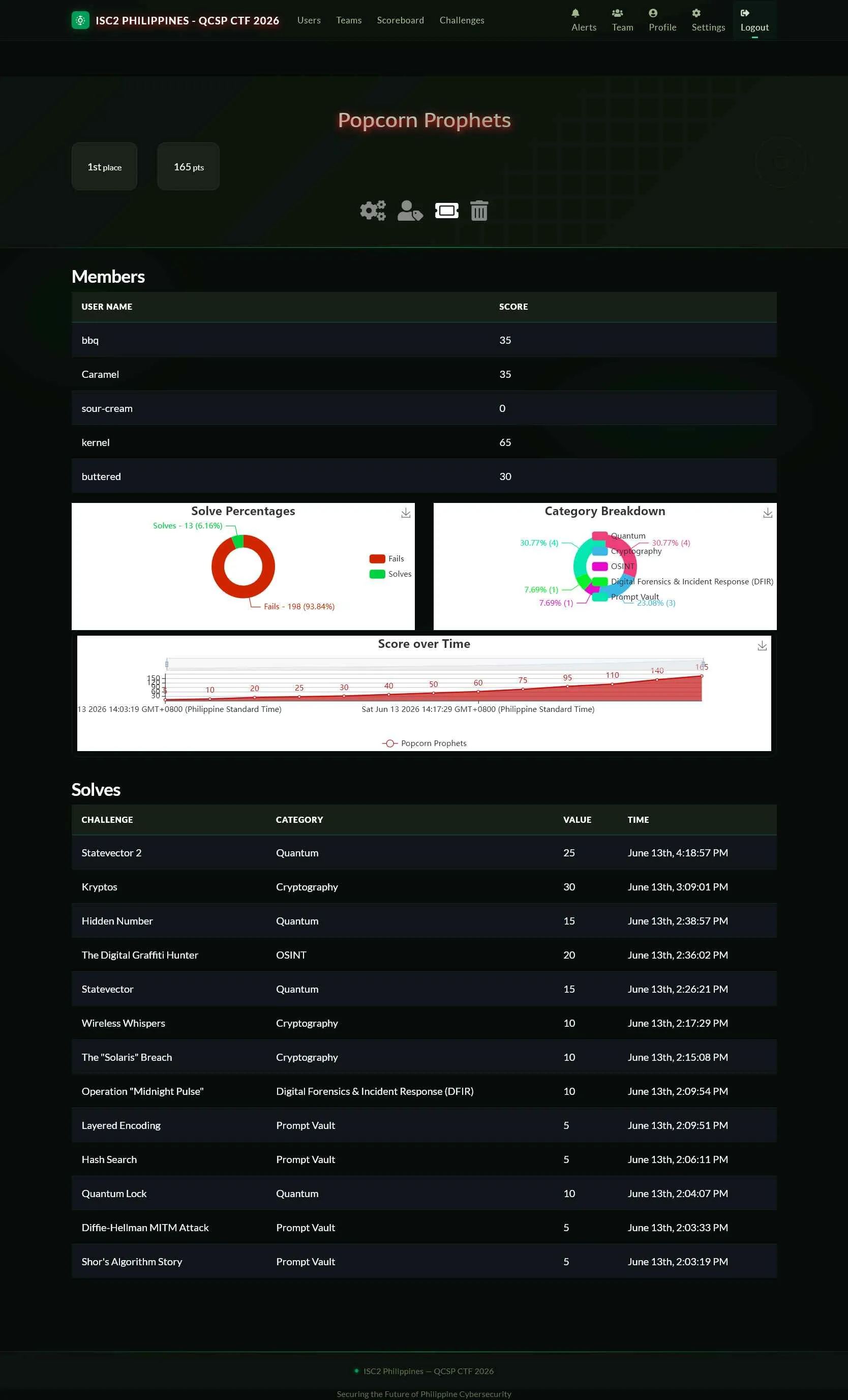Select Hash Search challenge name

(x=109, y=1159)
